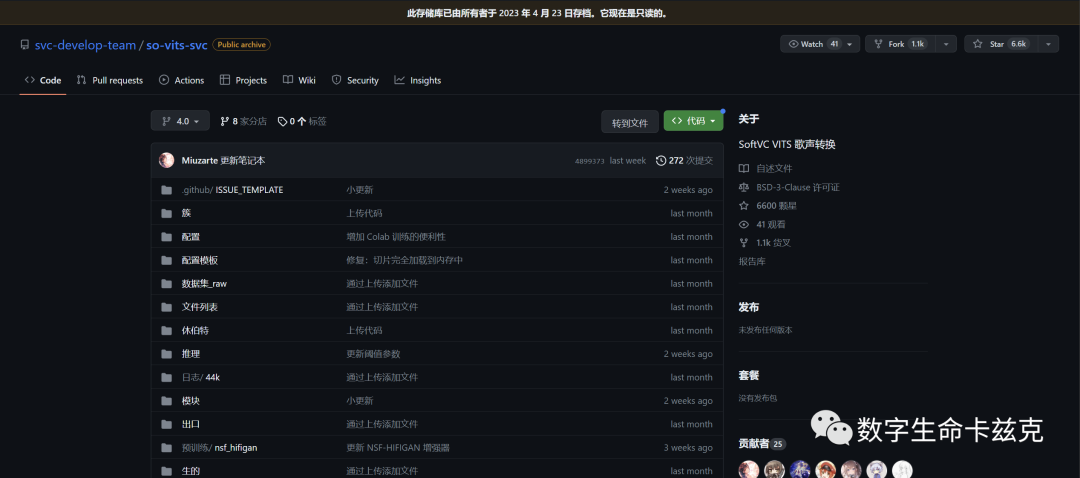This screenshot has width=1080, height=478.
Task: Star the repository with Star button
Action: [x=999, y=44]
